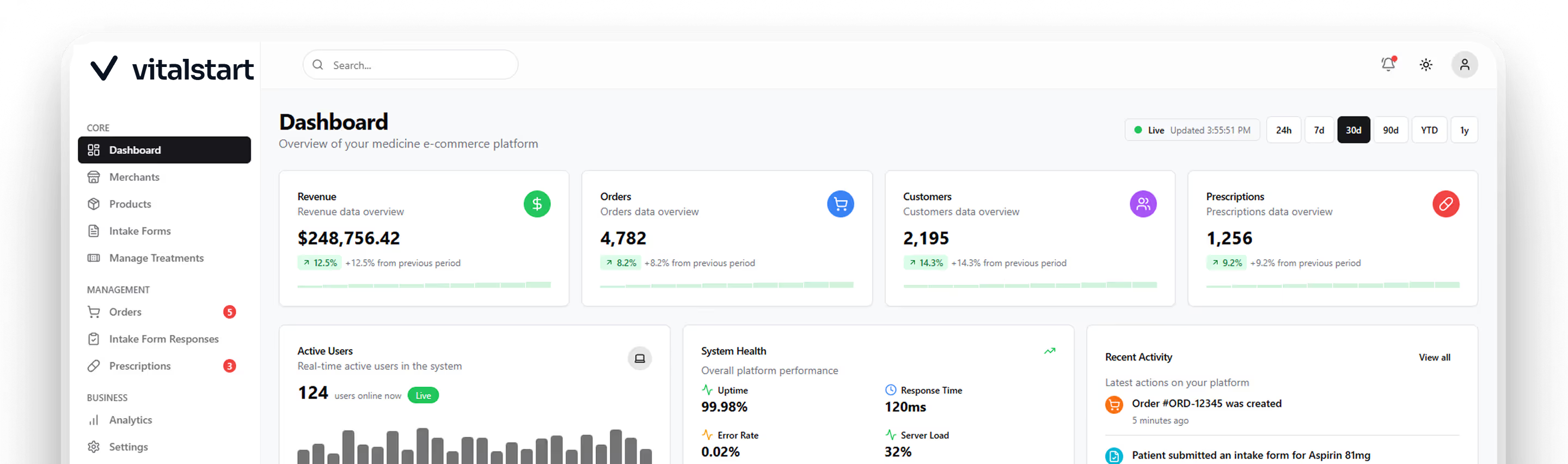Image resolution: width=1568 pixels, height=464 pixels.
Task: Click the Products box icon
Action: tap(93, 204)
